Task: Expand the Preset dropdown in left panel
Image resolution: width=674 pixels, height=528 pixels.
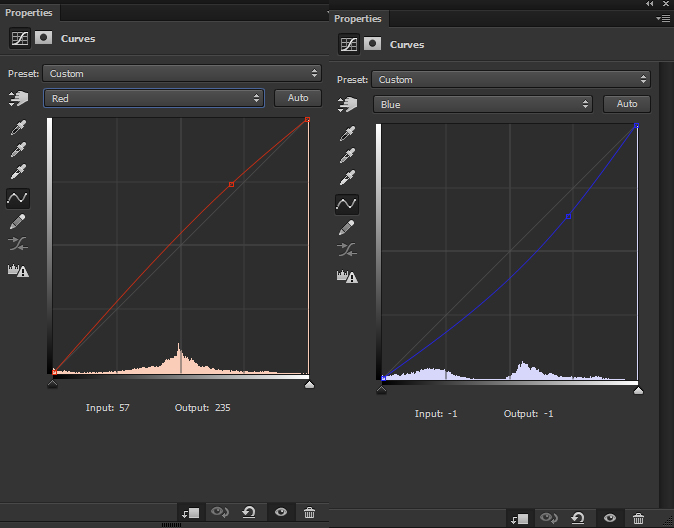Action: pos(181,73)
